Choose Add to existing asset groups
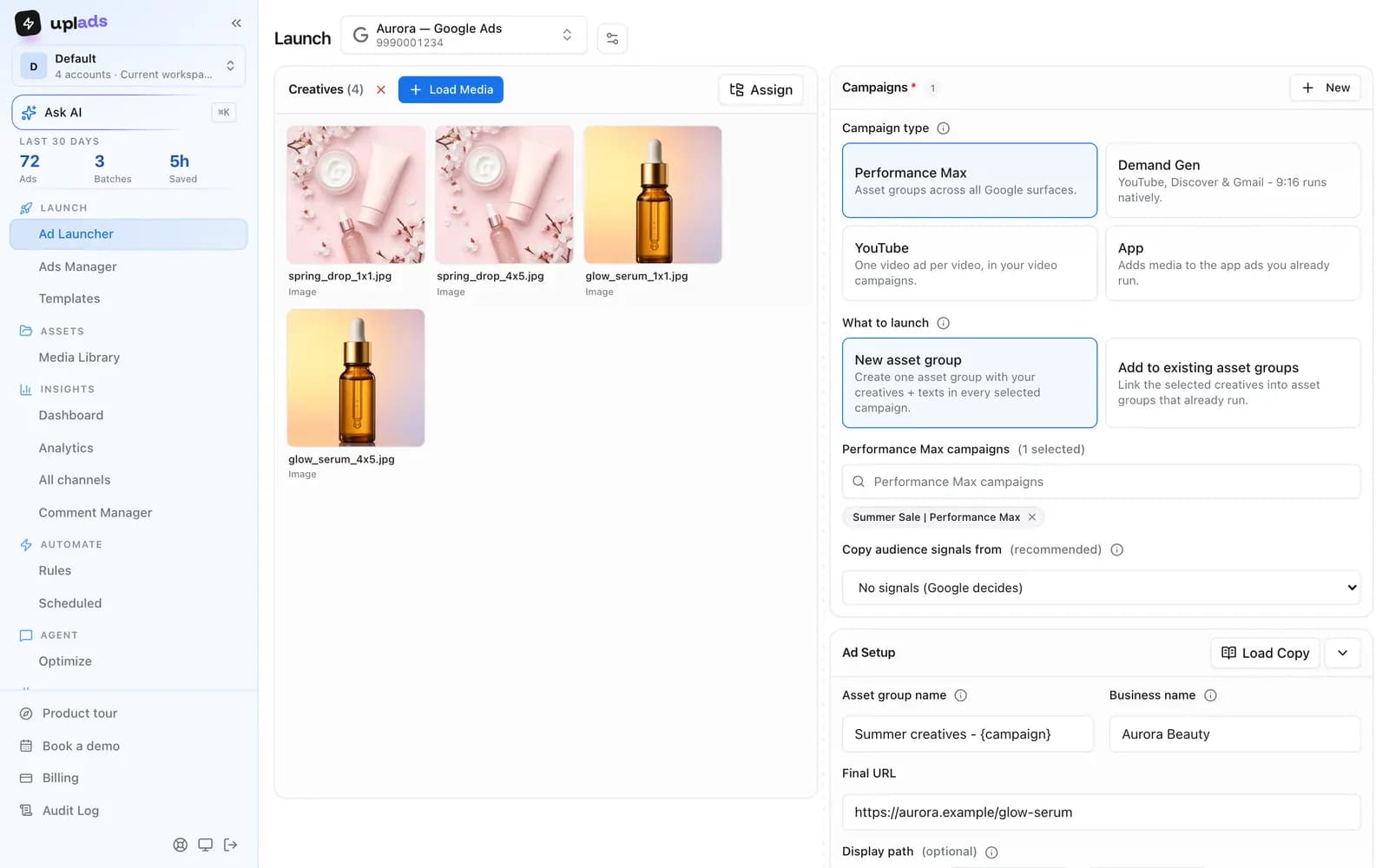 pyautogui.click(x=1233, y=383)
